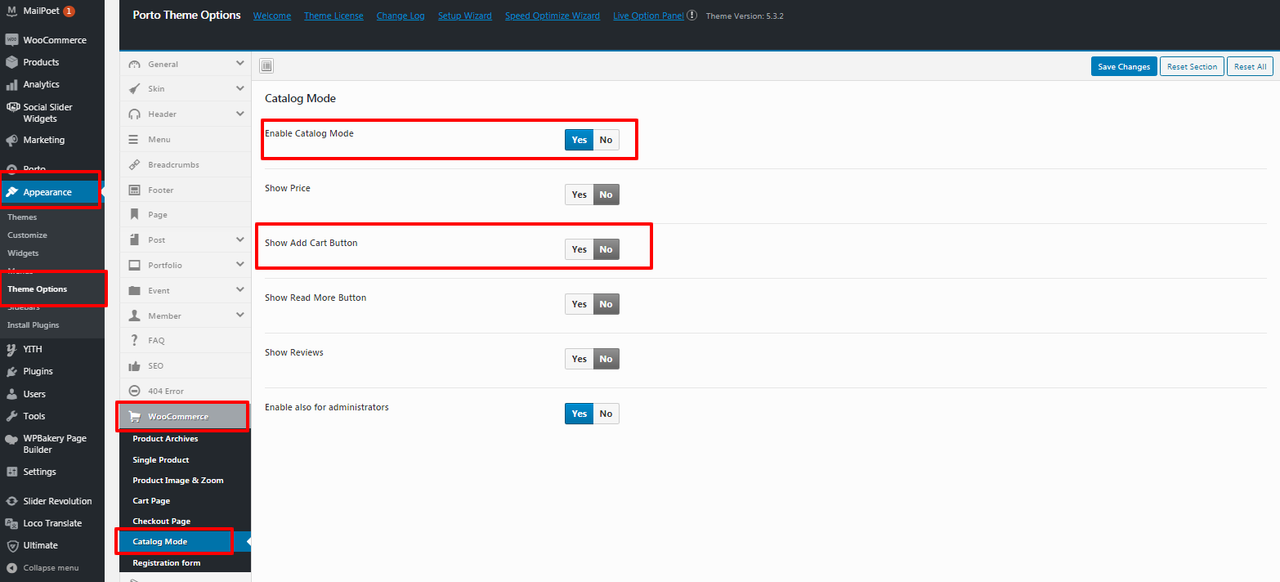Set Enable also for administrators to No

click(606, 414)
